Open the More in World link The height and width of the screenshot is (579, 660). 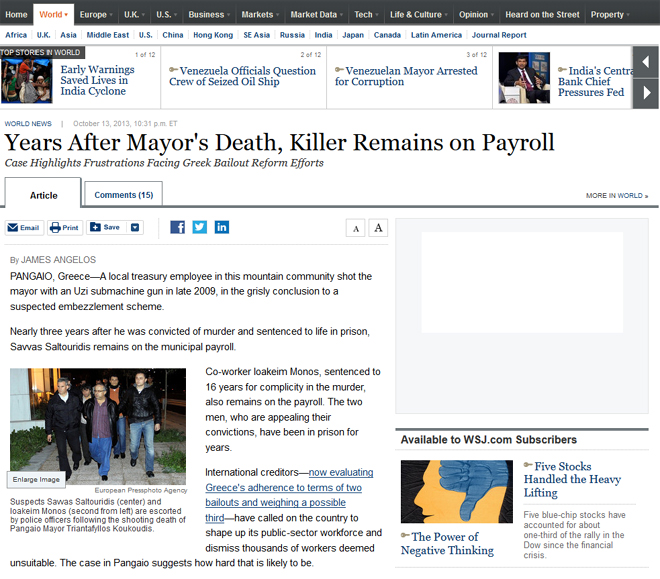tap(616, 196)
